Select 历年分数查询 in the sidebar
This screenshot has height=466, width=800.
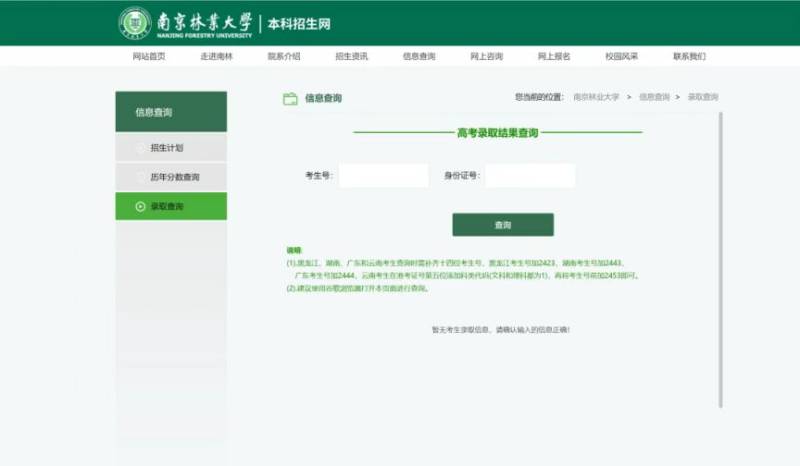pyautogui.click(x=175, y=177)
